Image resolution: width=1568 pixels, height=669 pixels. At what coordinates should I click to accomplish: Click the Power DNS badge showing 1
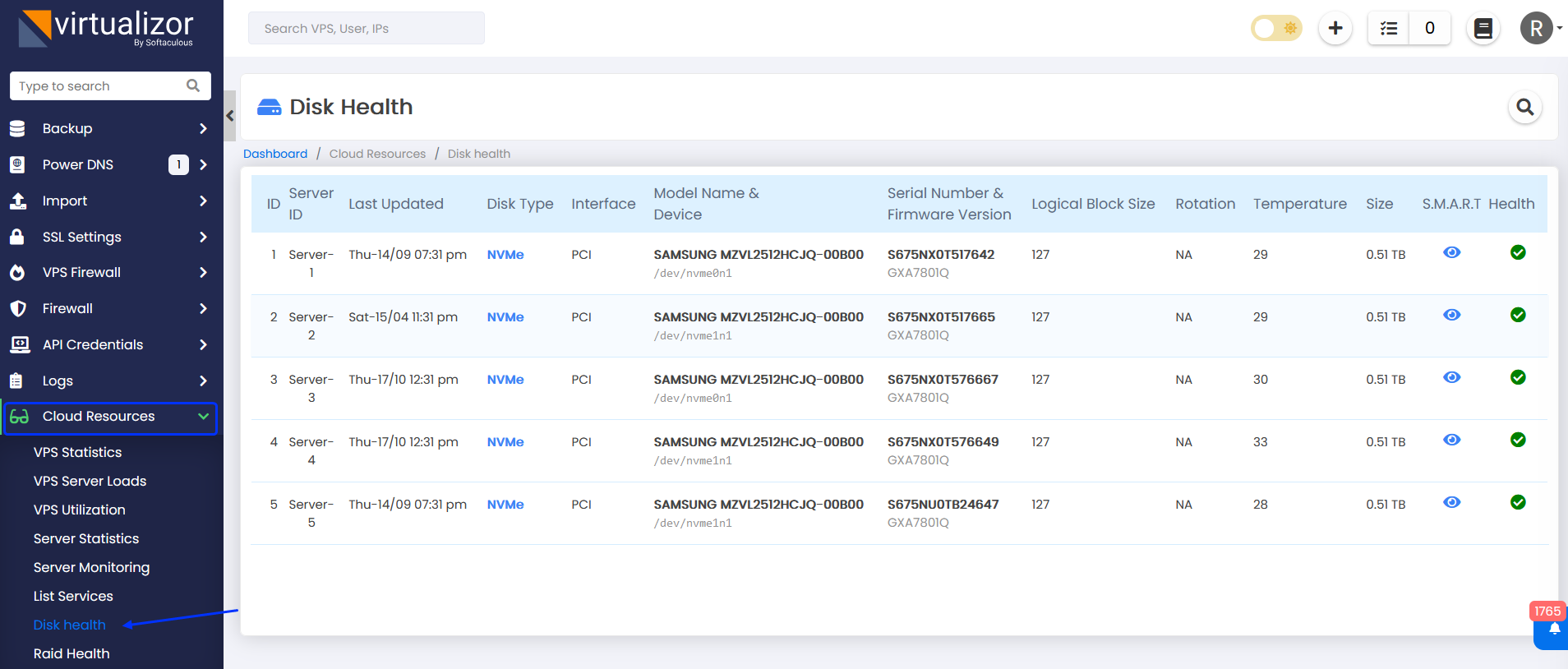[x=178, y=164]
